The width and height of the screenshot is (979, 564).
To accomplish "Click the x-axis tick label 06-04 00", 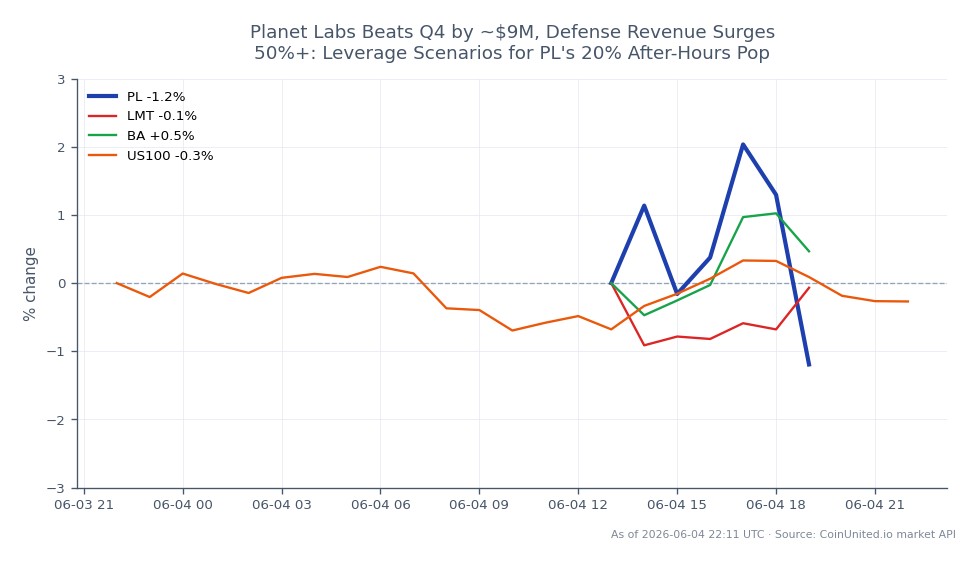I will tap(183, 505).
